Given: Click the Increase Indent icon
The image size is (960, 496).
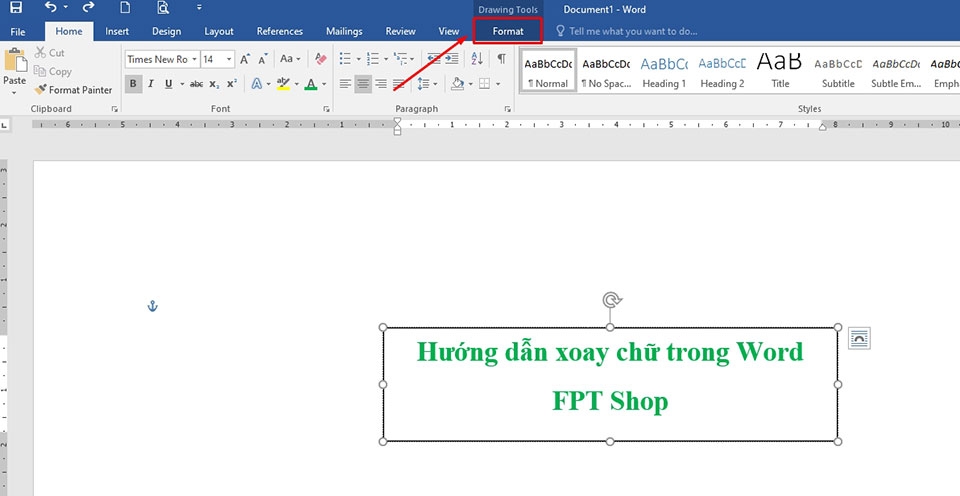Looking at the screenshot, I should 452,59.
